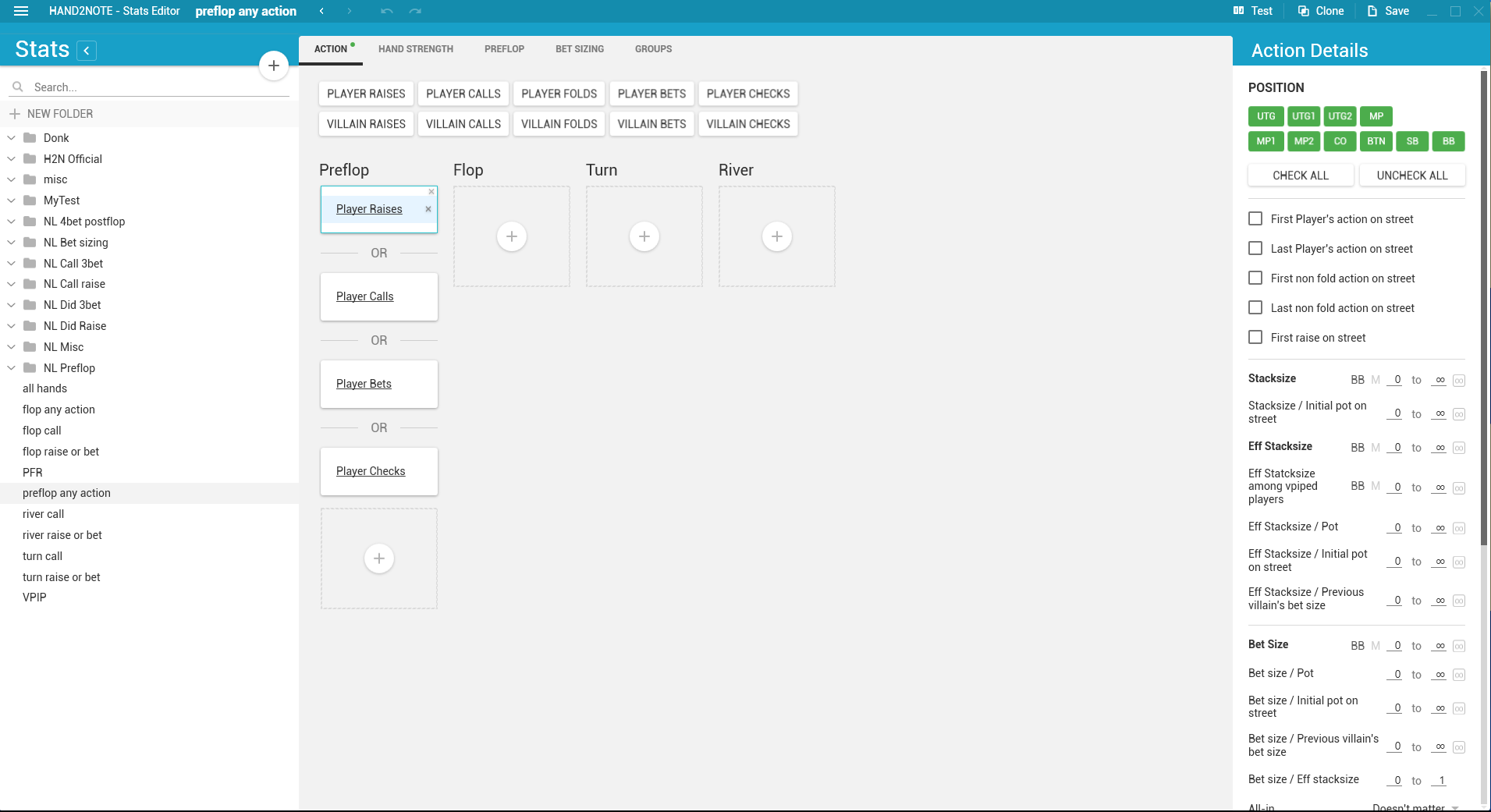1491x812 pixels.
Task: Expand the NL Call 3bet folder
Action: (x=12, y=264)
